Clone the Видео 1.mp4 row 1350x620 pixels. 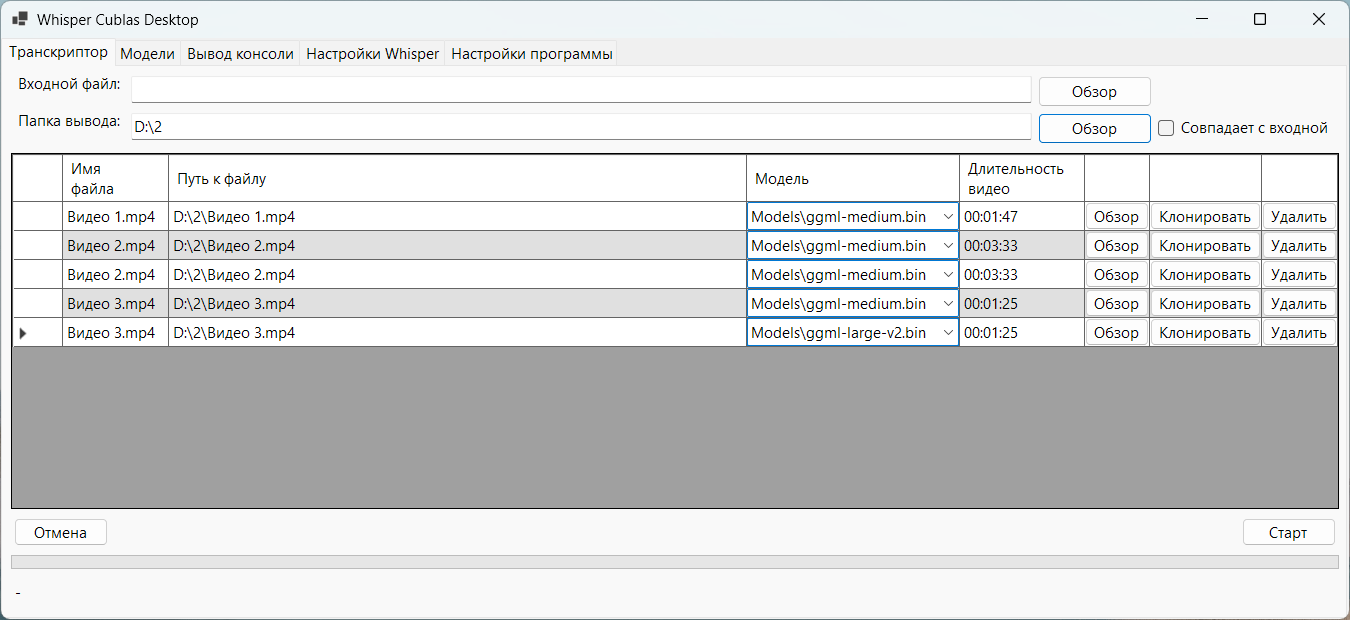(1204, 217)
